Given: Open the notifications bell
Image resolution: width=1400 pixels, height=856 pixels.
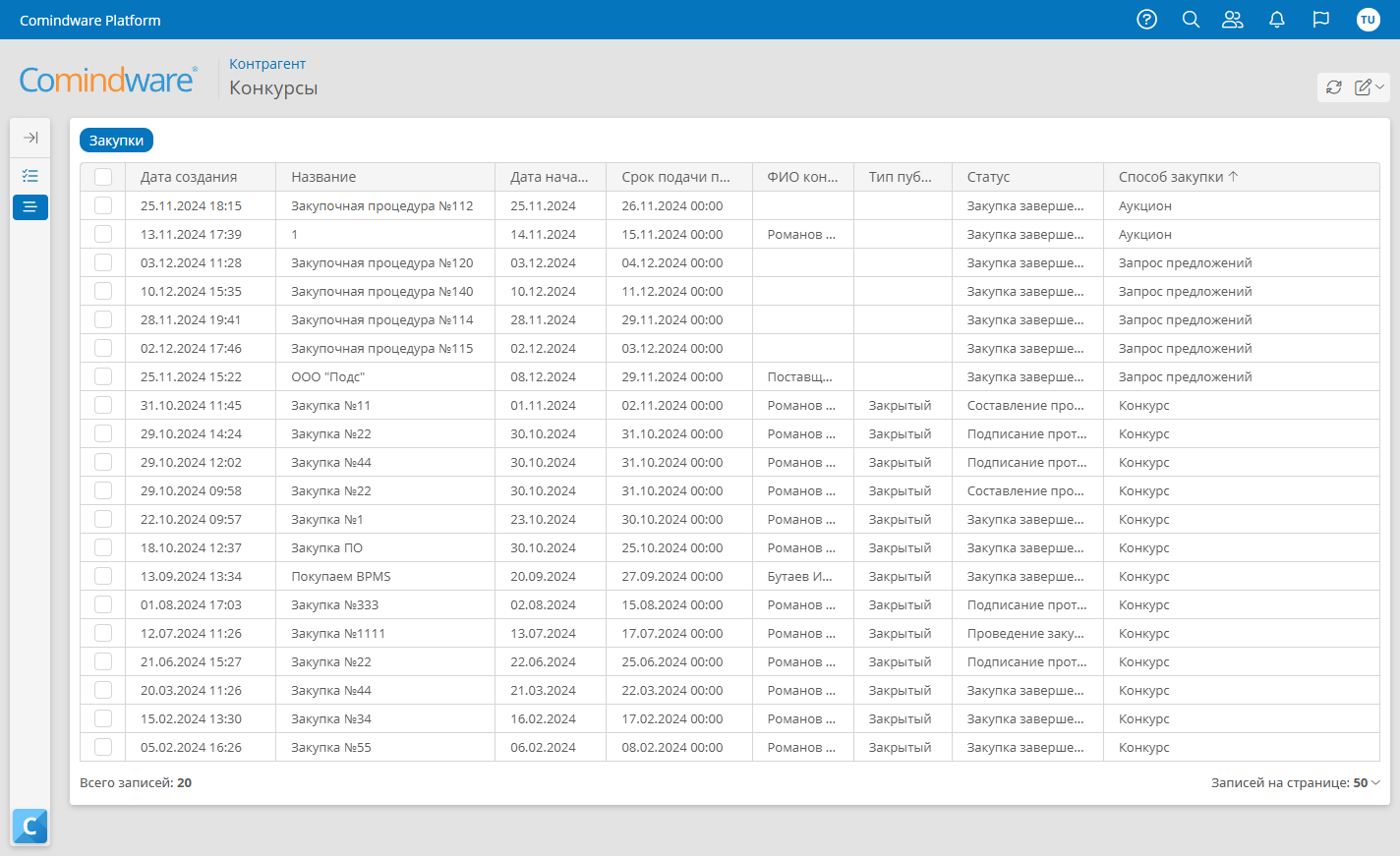Looking at the screenshot, I should (1277, 20).
